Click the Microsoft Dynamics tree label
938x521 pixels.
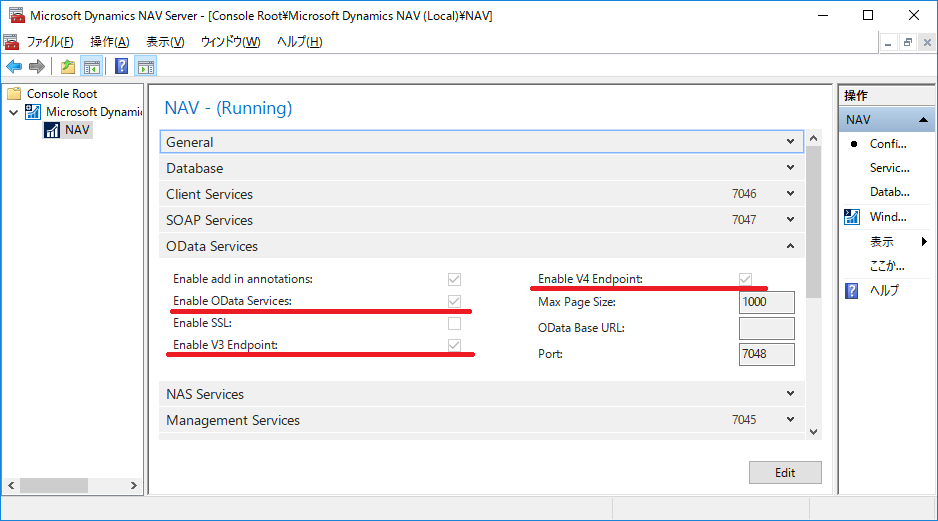click(94, 112)
